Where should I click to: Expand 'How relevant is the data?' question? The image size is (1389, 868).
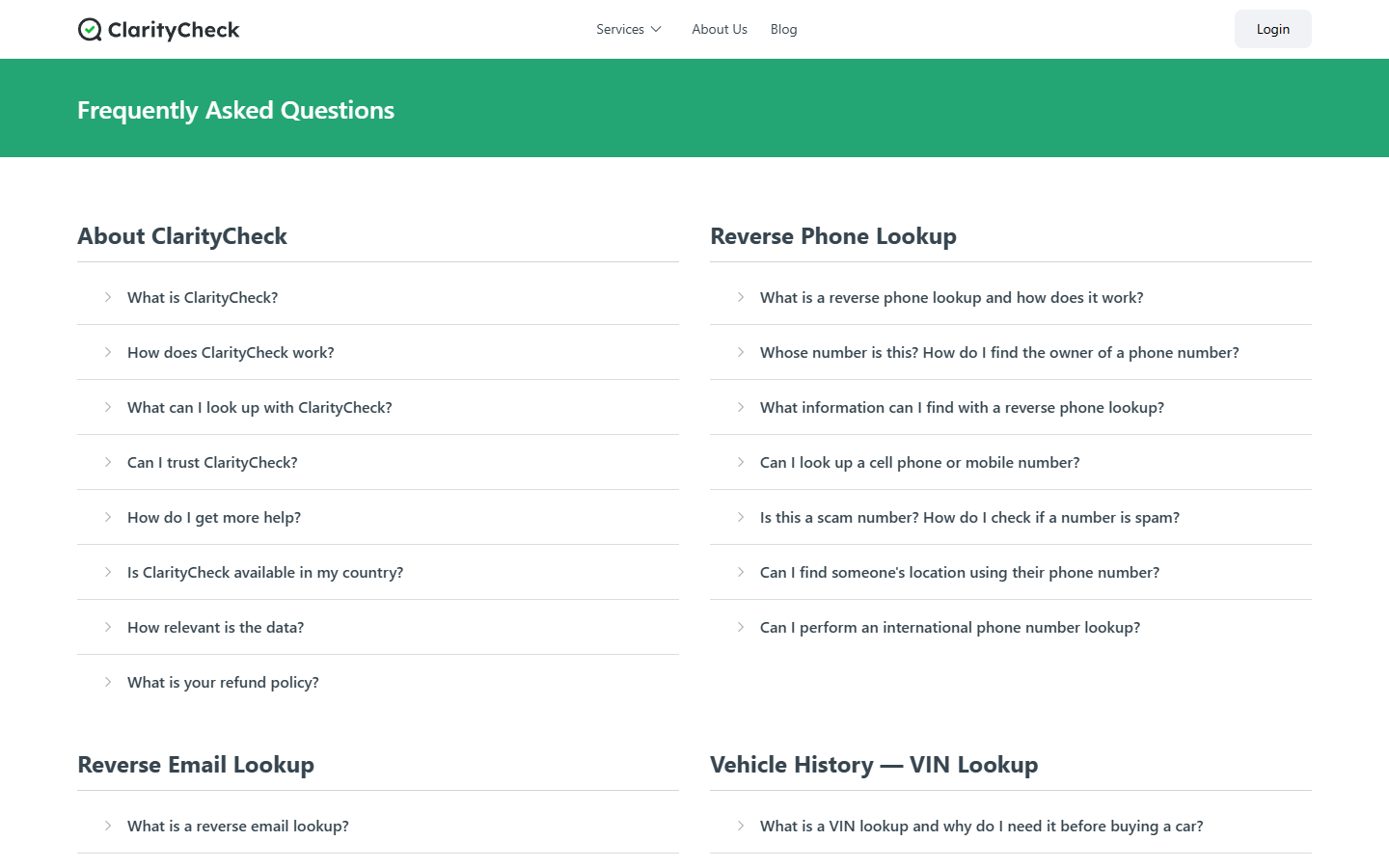pyautogui.click(x=378, y=627)
